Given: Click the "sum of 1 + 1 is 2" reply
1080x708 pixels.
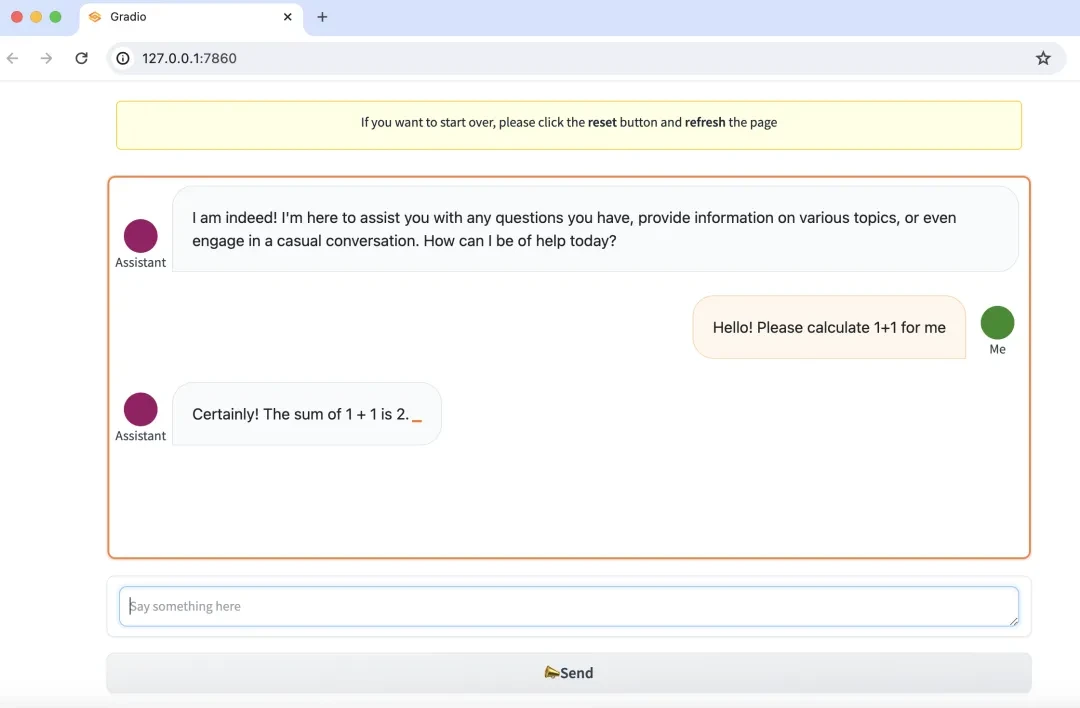Looking at the screenshot, I should pos(301,414).
